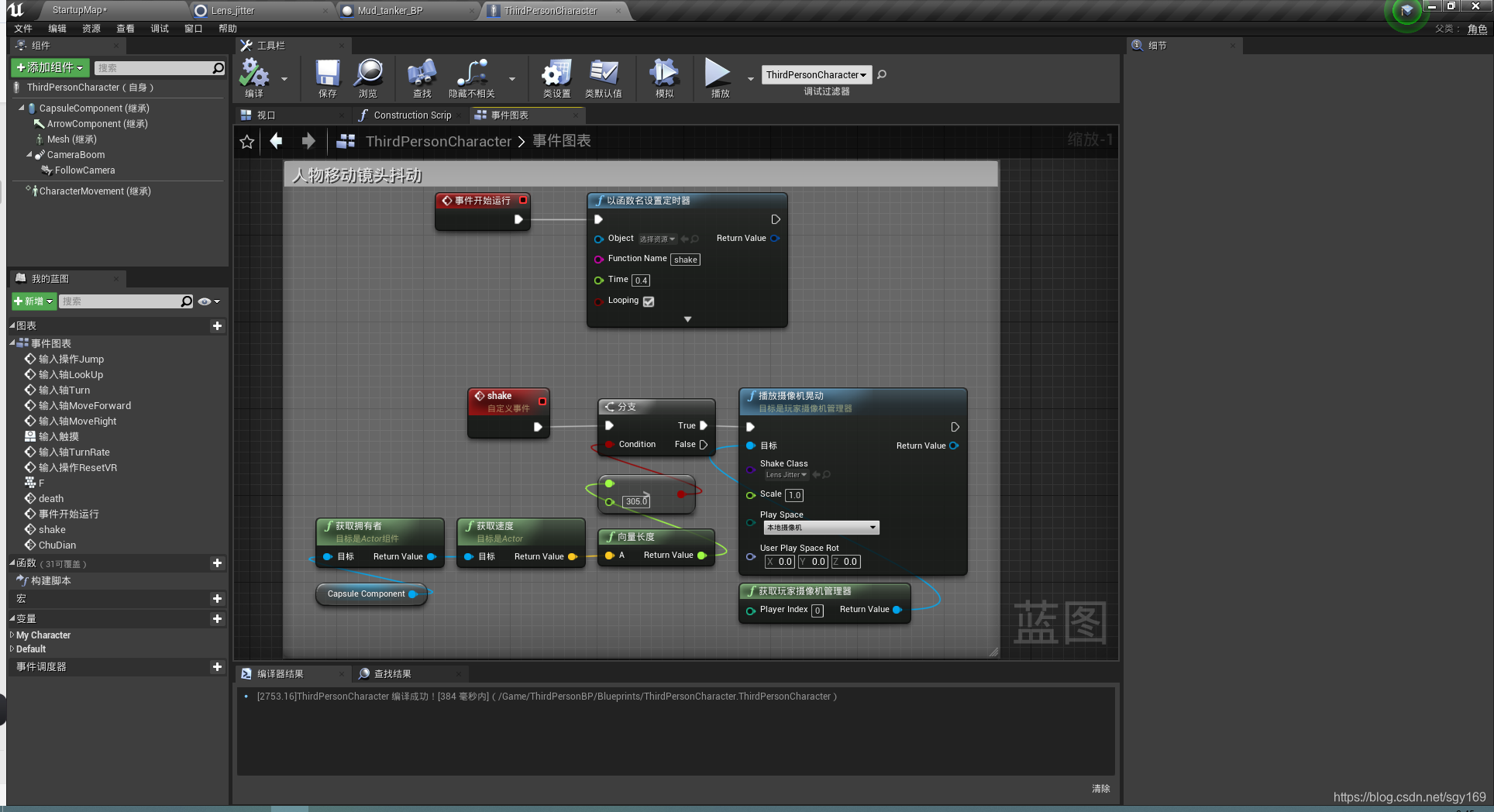Viewport: 1494px width, 812px height.
Task: Open the 窗口 menu
Action: [x=193, y=28]
